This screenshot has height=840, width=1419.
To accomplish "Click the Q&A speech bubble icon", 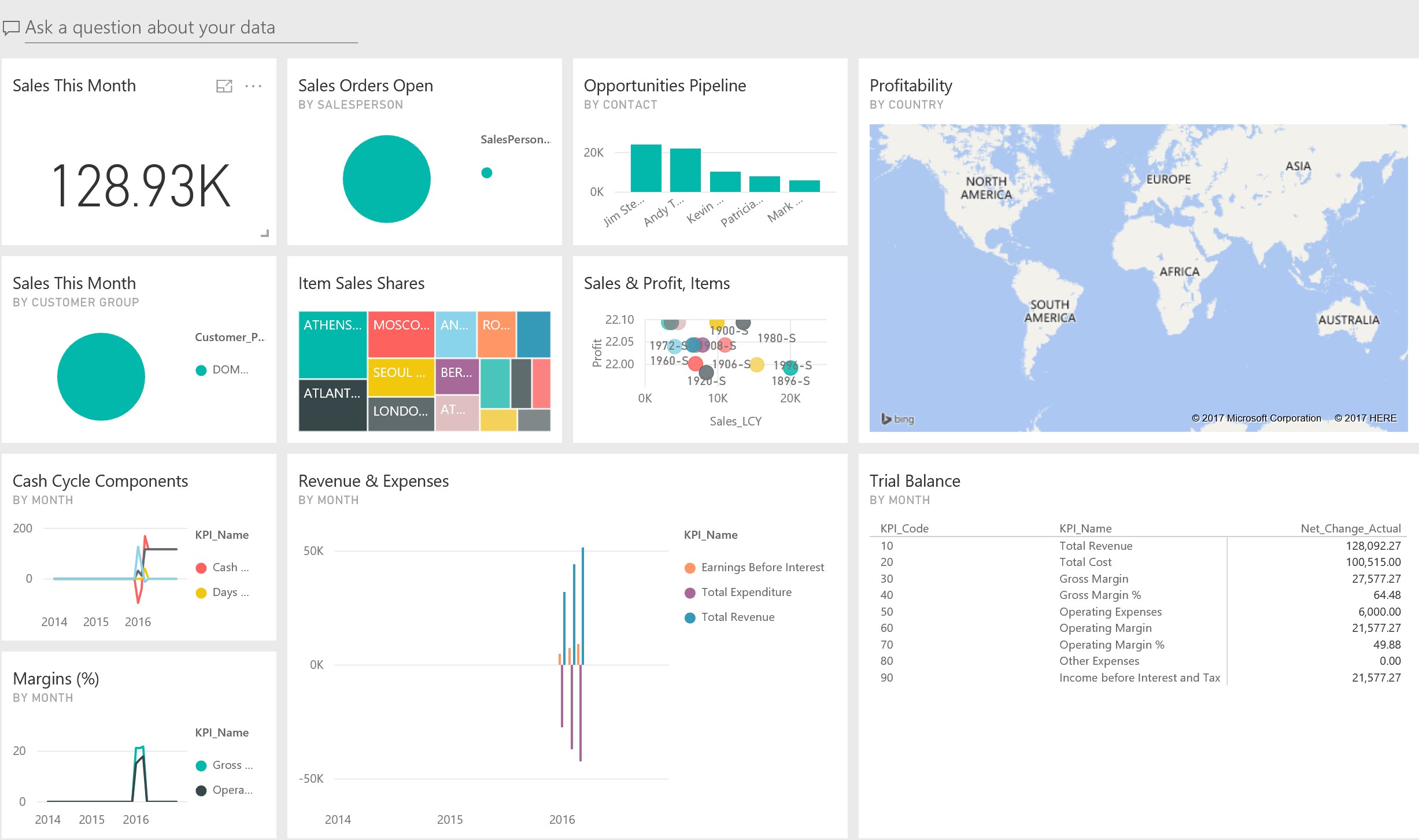I will 11,28.
